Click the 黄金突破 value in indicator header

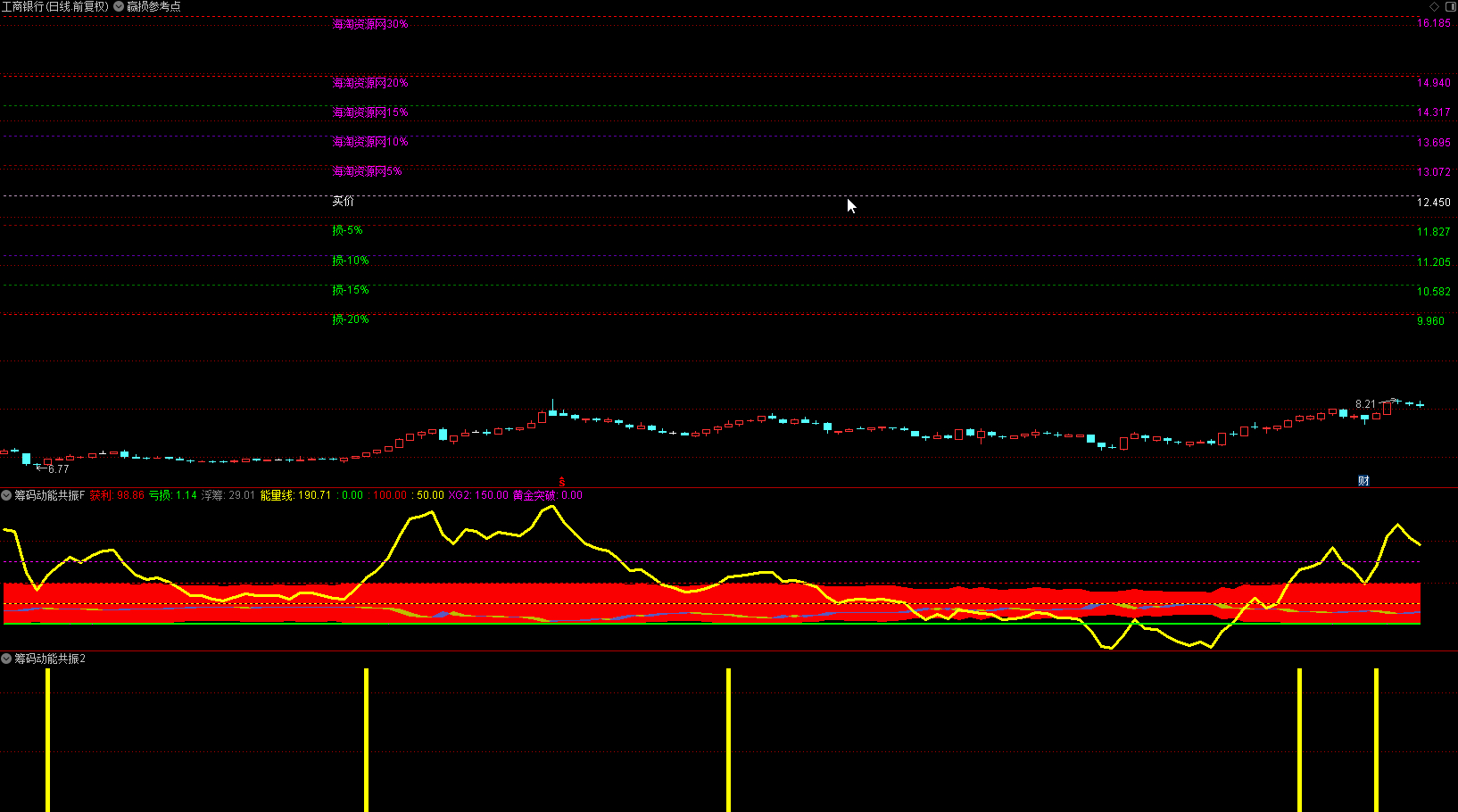click(547, 495)
